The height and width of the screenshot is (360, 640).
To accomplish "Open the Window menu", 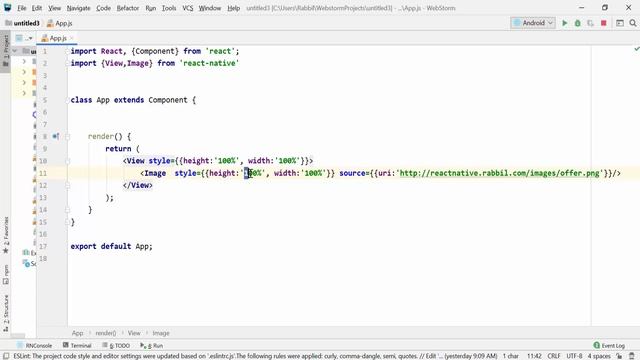I will coord(210,8).
